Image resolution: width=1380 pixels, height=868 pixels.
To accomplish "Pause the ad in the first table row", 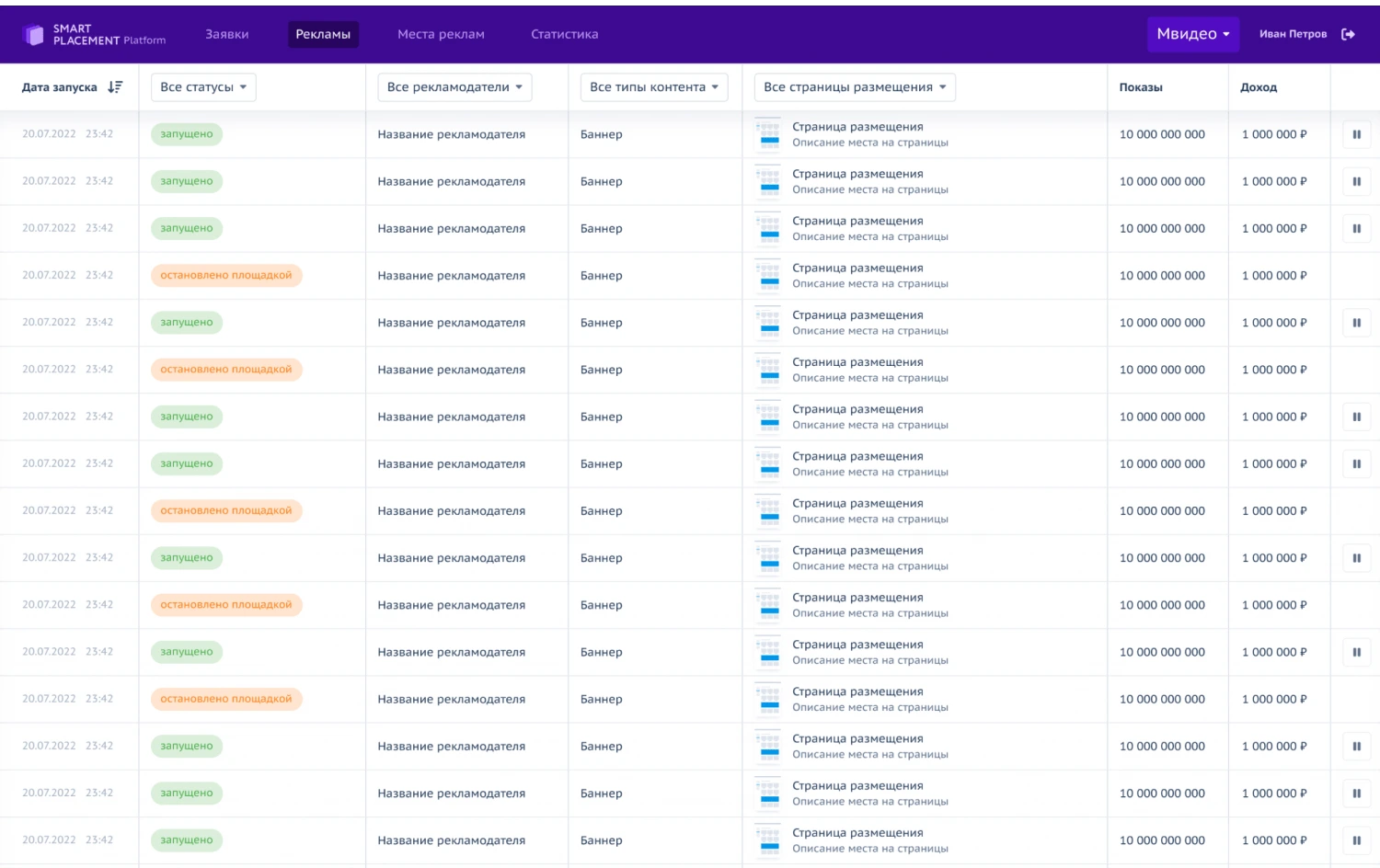I will click(1356, 134).
